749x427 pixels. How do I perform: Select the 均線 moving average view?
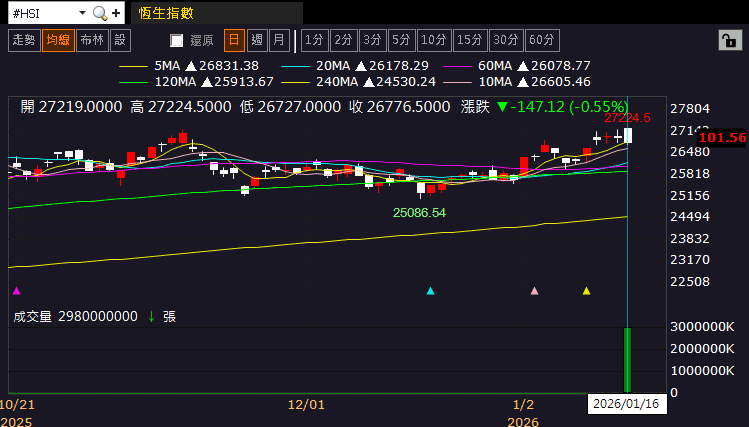(58, 40)
